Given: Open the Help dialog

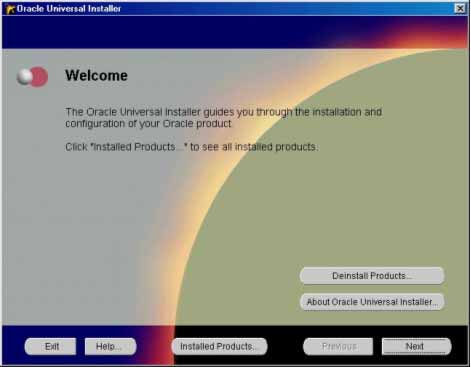Looking at the screenshot, I should click(x=110, y=346).
